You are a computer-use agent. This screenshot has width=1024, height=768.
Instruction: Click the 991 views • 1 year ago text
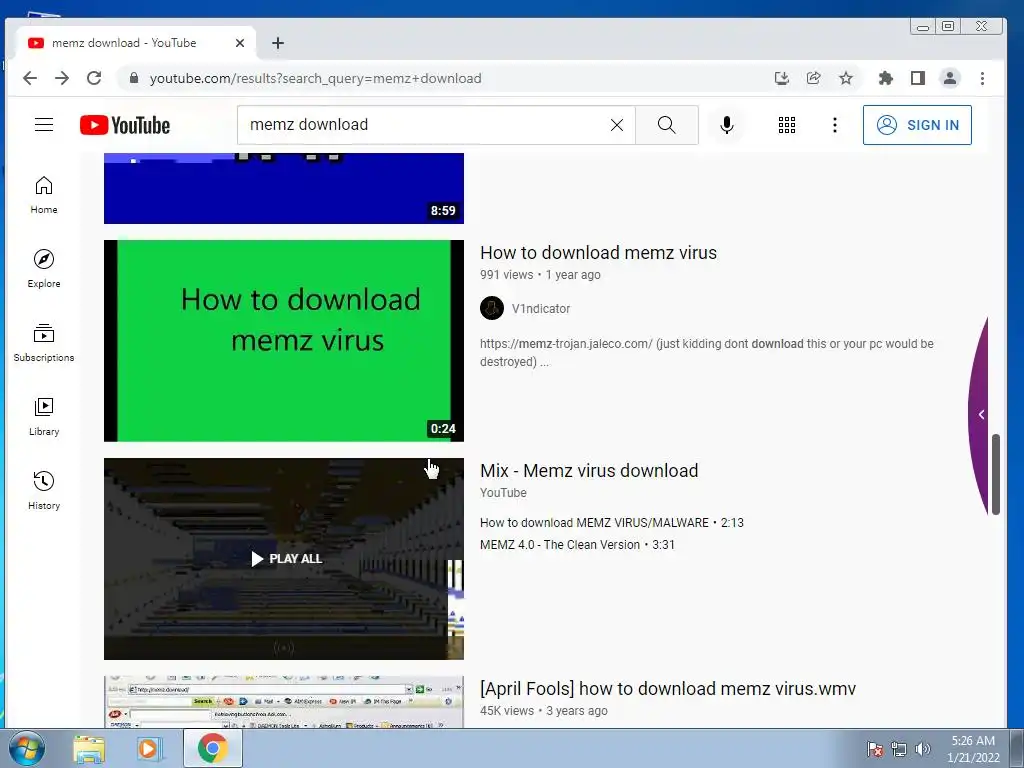[x=540, y=275]
